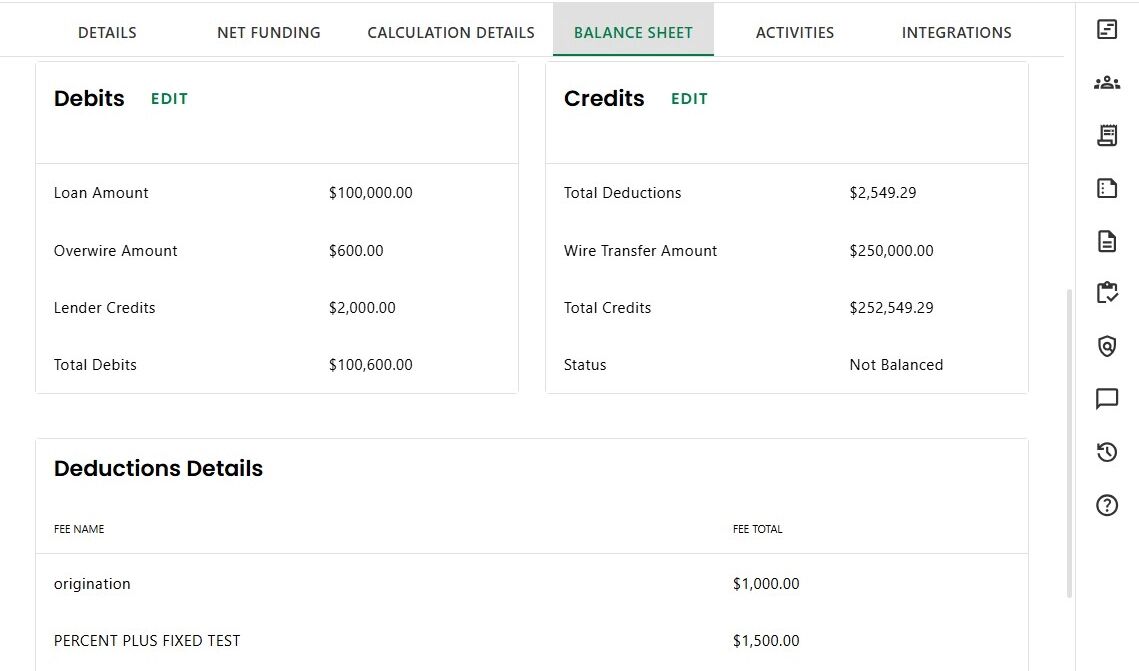1139x671 pixels.
Task: Click the vertical page scrollbar
Action: tap(1069, 443)
